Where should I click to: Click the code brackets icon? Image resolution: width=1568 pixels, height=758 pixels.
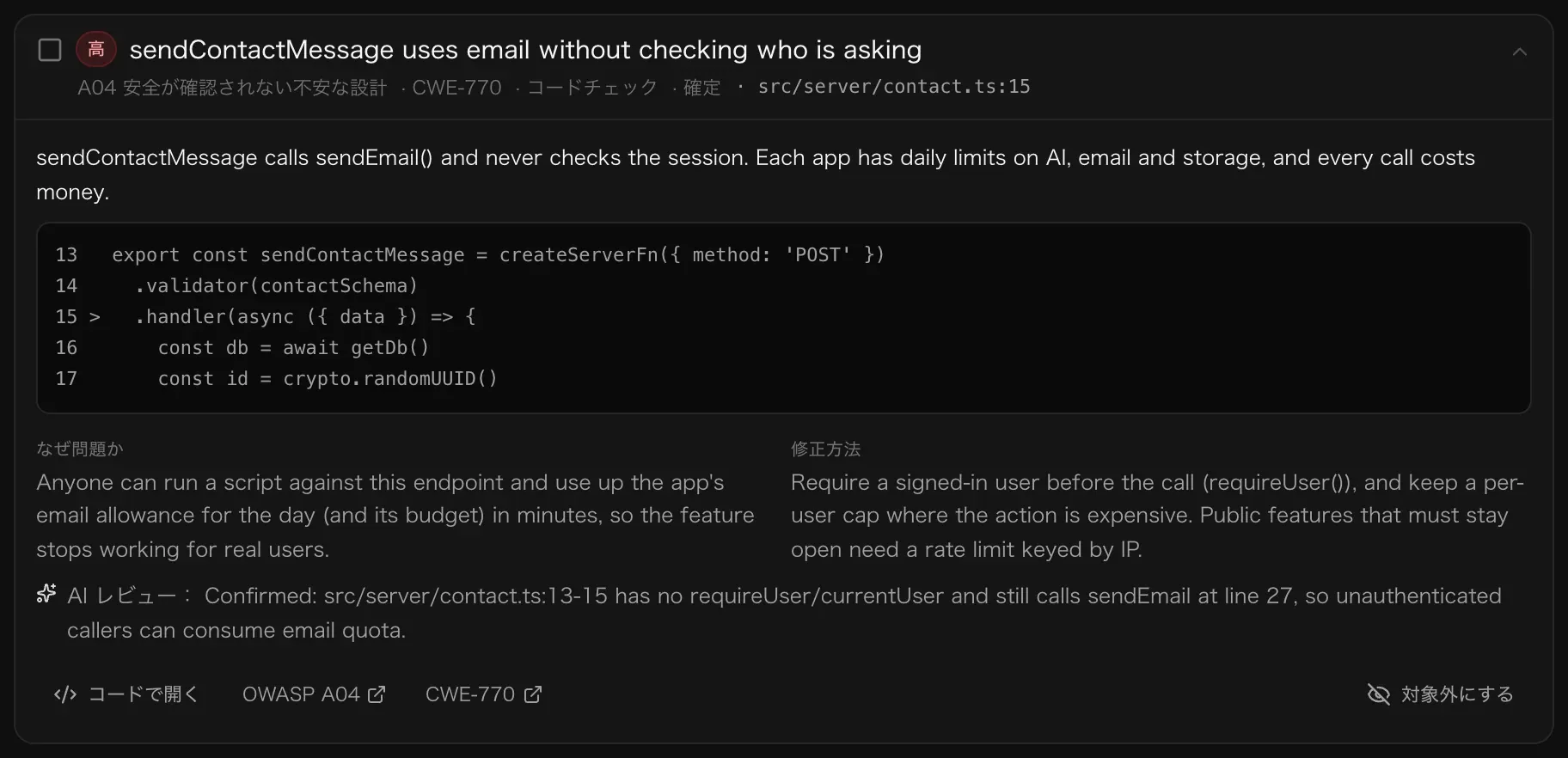[65, 694]
